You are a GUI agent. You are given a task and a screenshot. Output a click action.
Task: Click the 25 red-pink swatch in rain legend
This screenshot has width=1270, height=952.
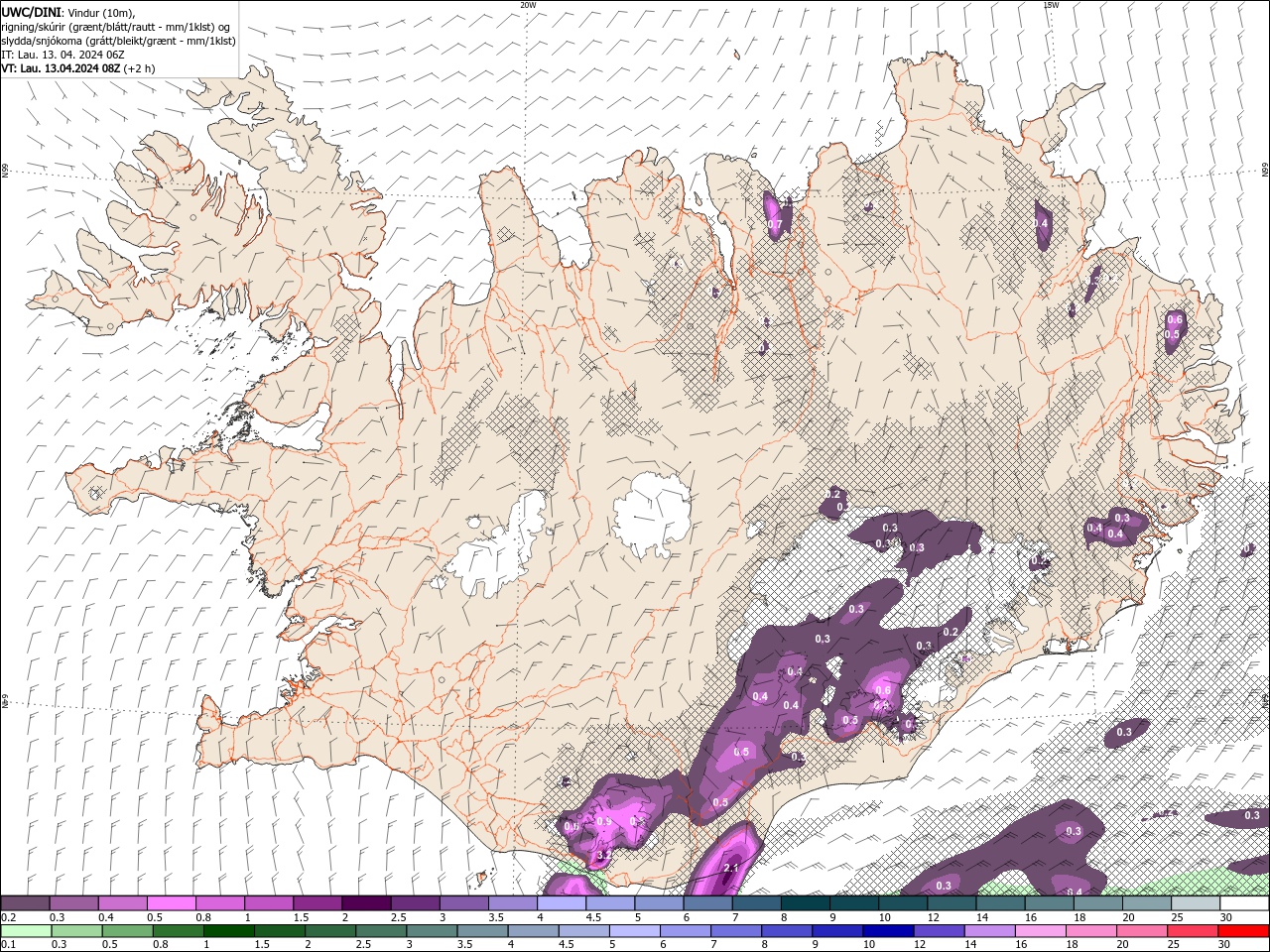coord(1193,931)
